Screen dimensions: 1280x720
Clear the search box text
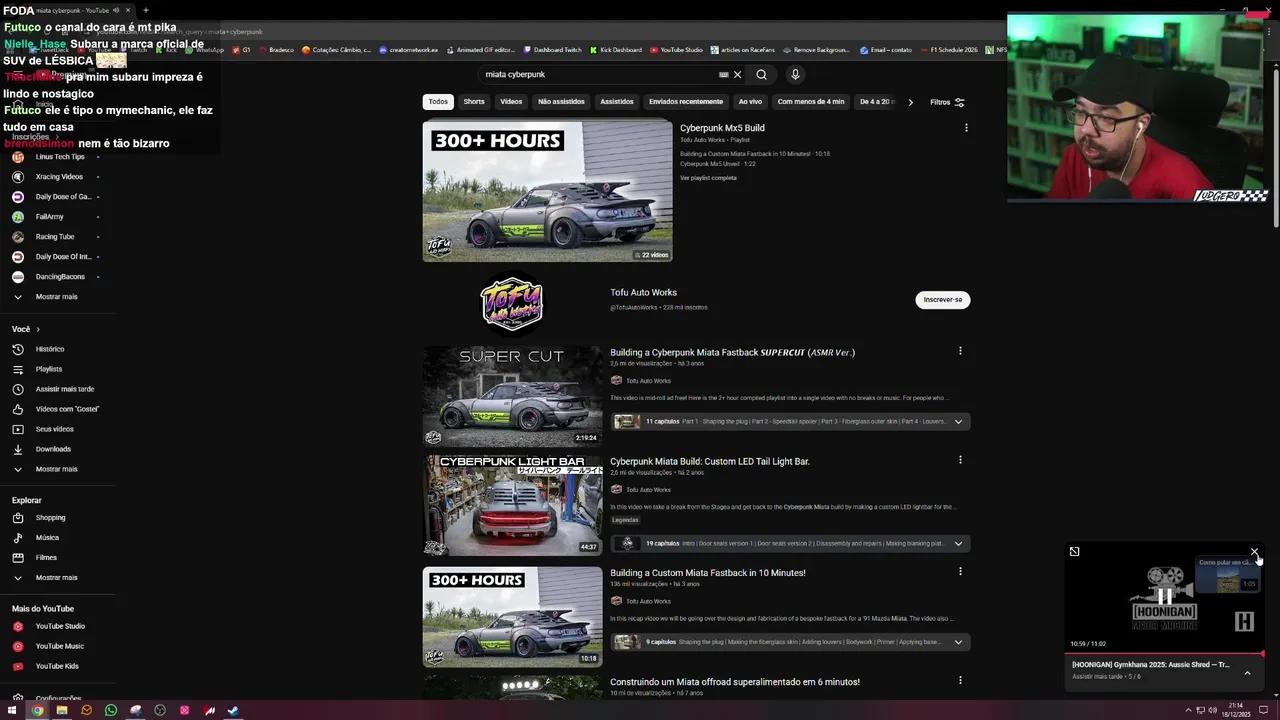[738, 74]
